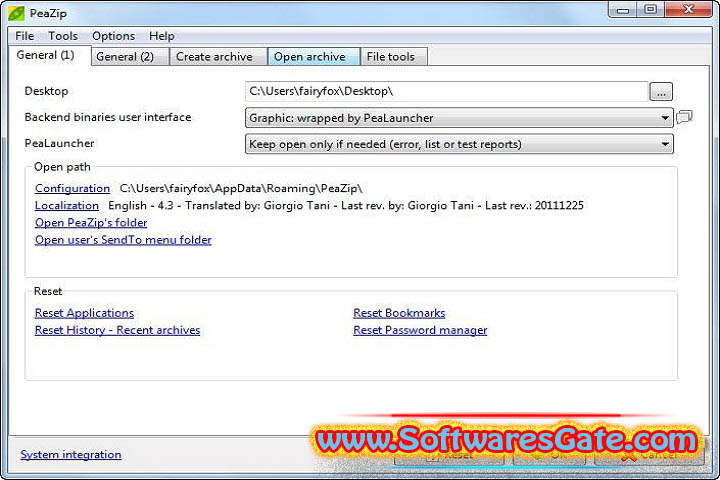The width and height of the screenshot is (720, 480).
Task: Open the Help menu
Action: pos(162,36)
